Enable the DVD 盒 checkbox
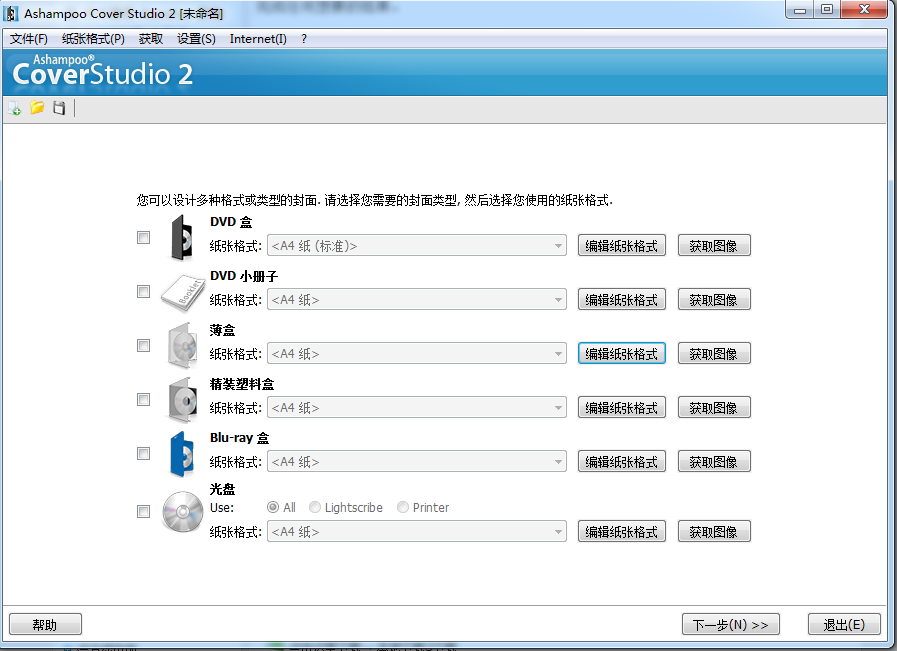The image size is (897, 651). pos(144,237)
